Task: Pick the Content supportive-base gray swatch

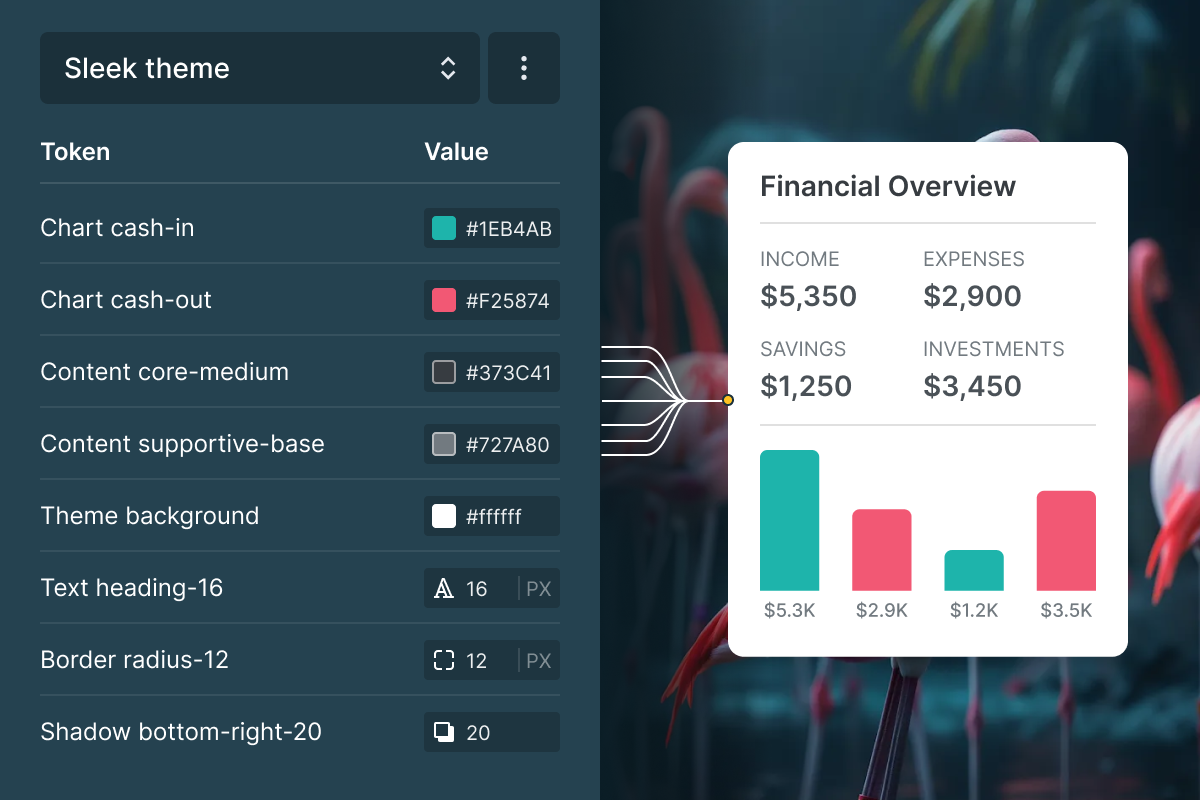Action: [444, 444]
